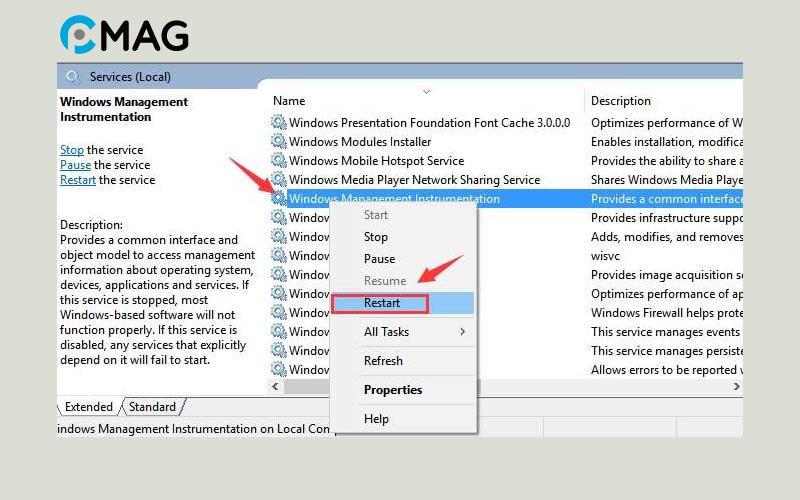
Task: Click the horizontal scrollbar left arrow
Action: pyautogui.click(x=276, y=386)
